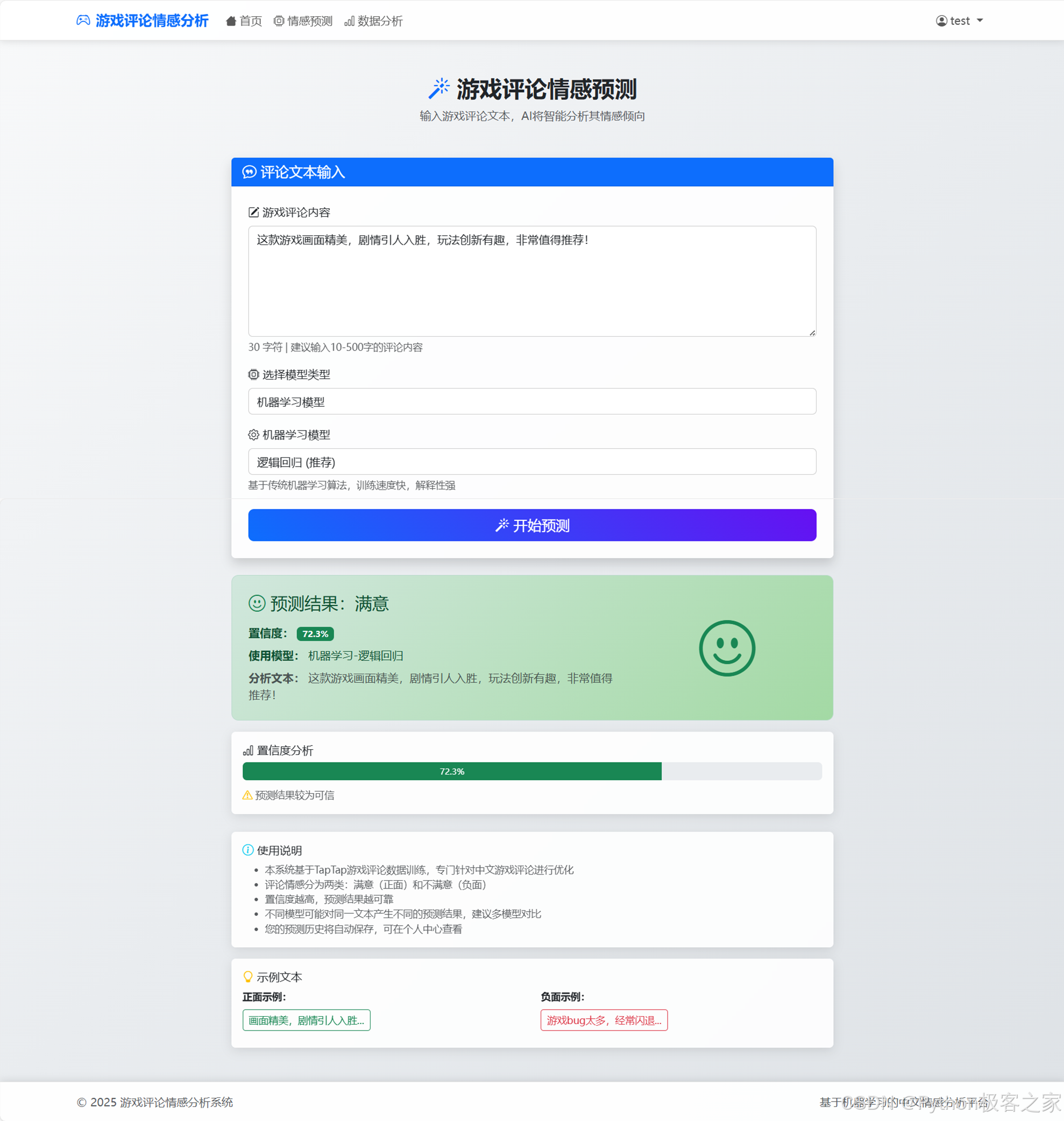Click the gamepad logo icon in navbar
The image size is (1064, 1121).
click(x=83, y=20)
